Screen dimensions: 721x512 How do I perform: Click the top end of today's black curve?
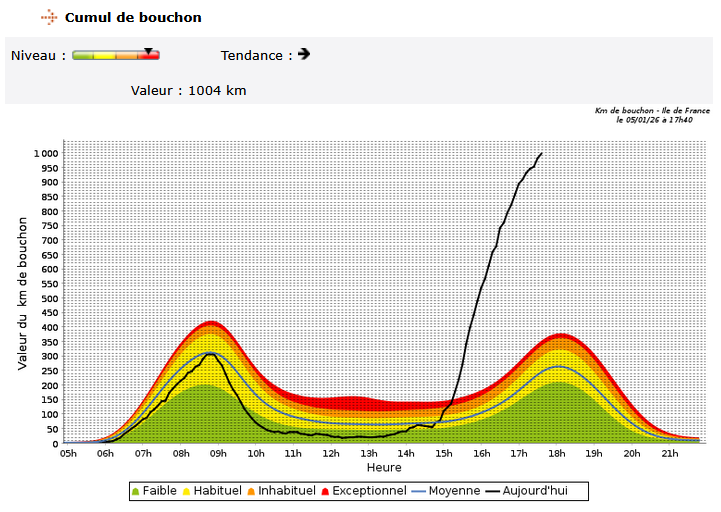pos(542,153)
